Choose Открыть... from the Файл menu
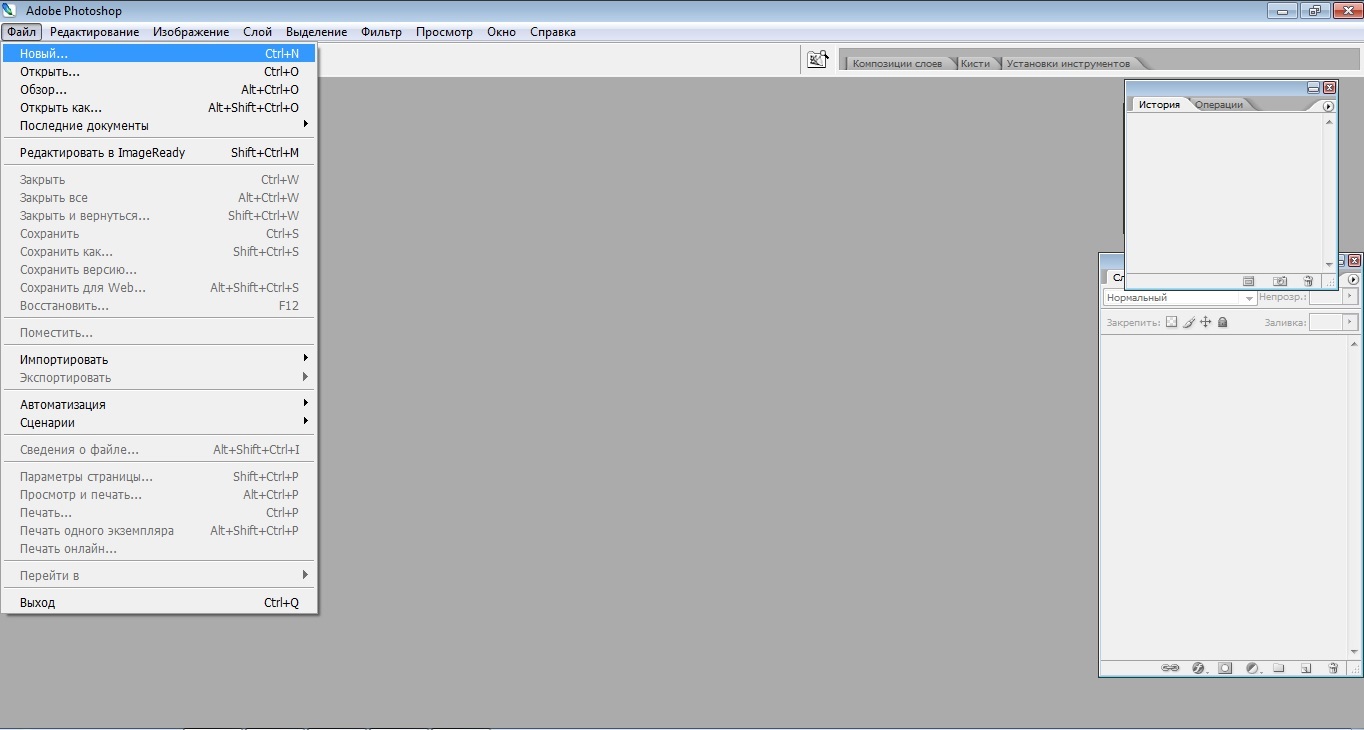This screenshot has height=730, width=1364. point(160,71)
